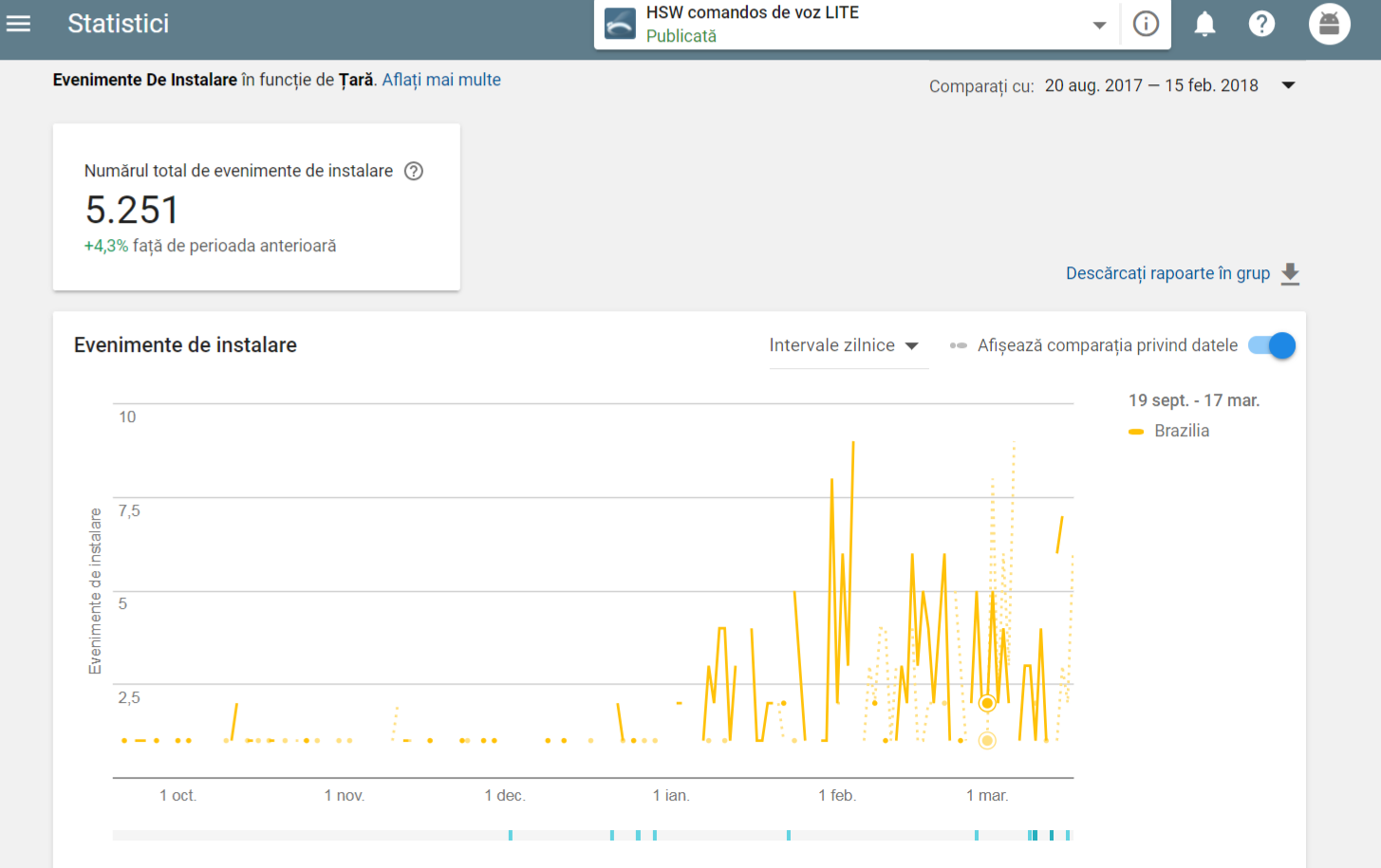Toggle the data comparison switch

[x=1272, y=345]
